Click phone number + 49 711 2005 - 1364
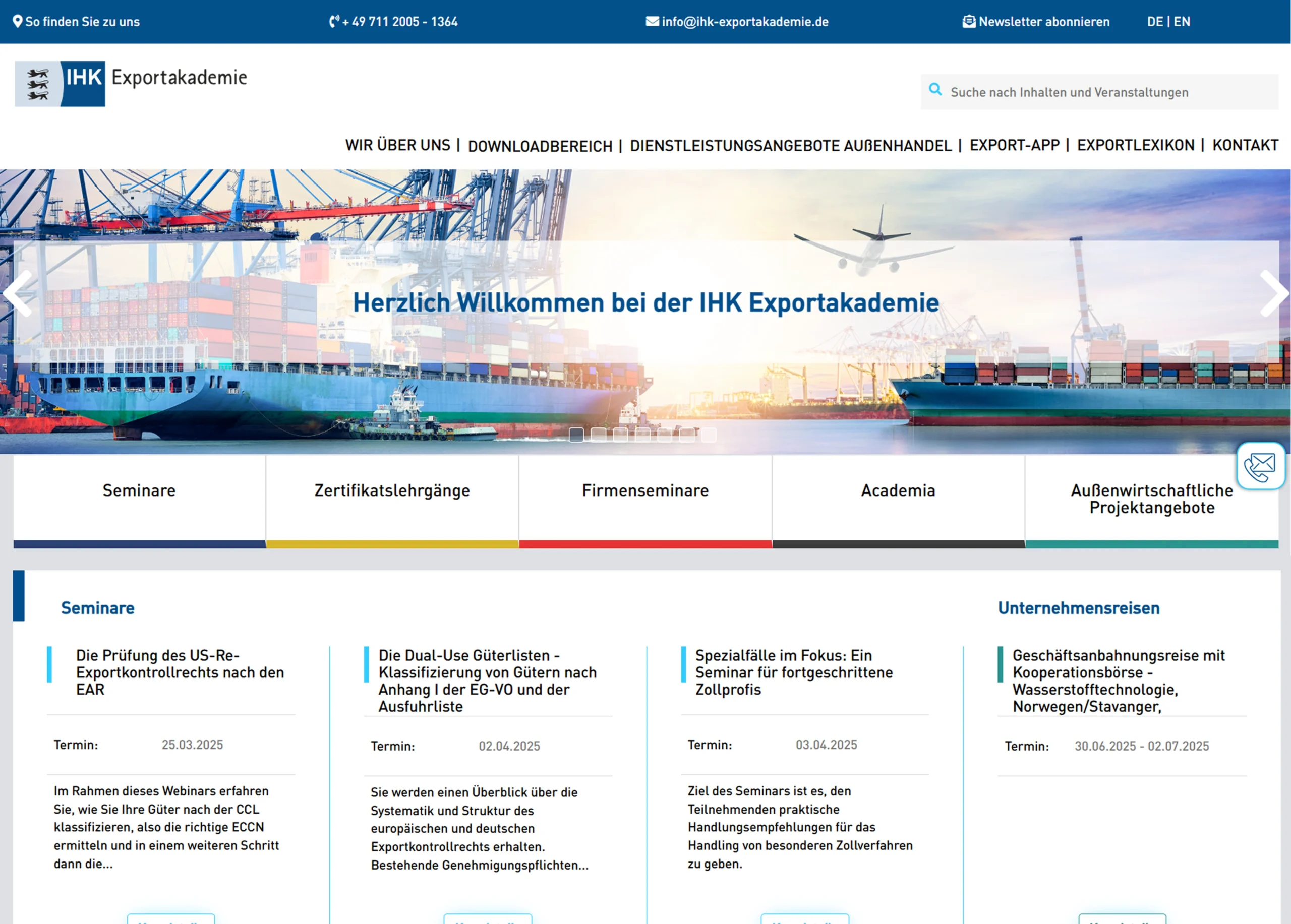This screenshot has height=924, width=1291. pos(399,22)
